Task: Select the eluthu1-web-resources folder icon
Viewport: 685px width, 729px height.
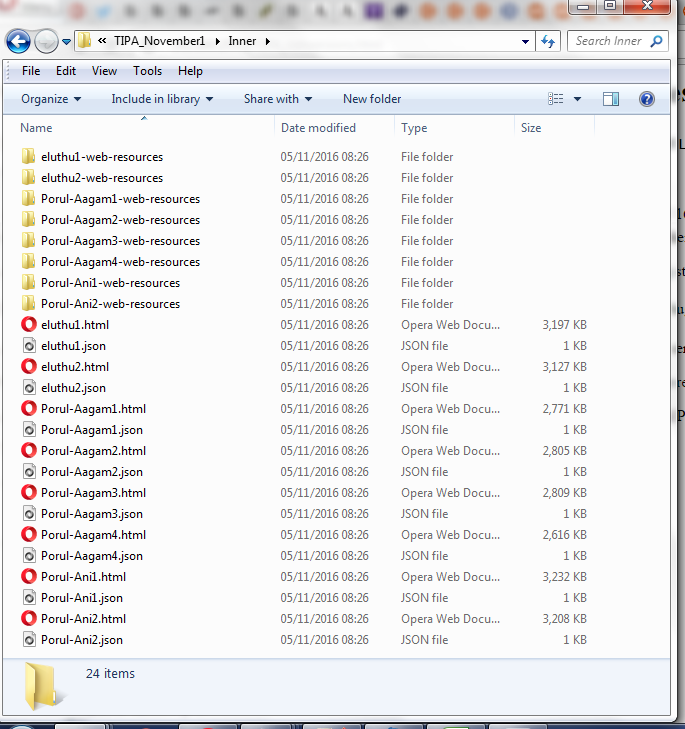Action: (28, 157)
